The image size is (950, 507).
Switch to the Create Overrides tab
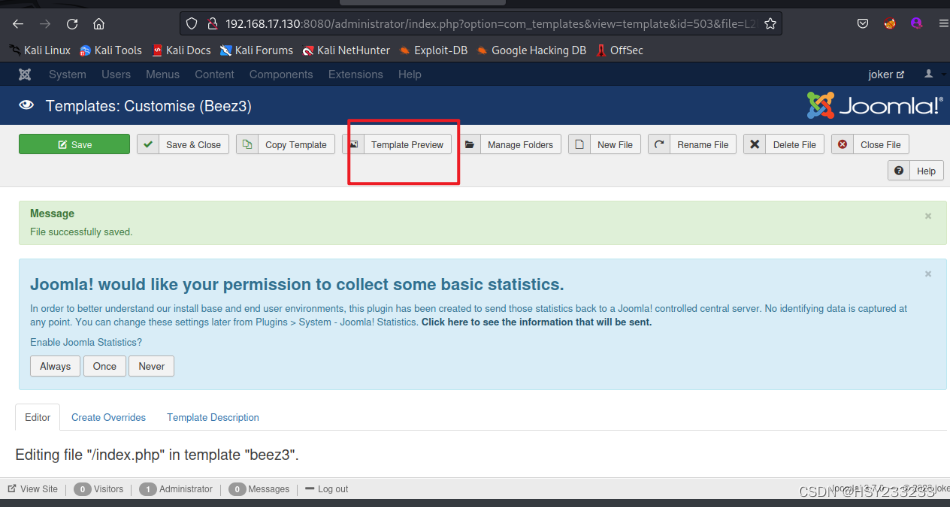point(108,417)
